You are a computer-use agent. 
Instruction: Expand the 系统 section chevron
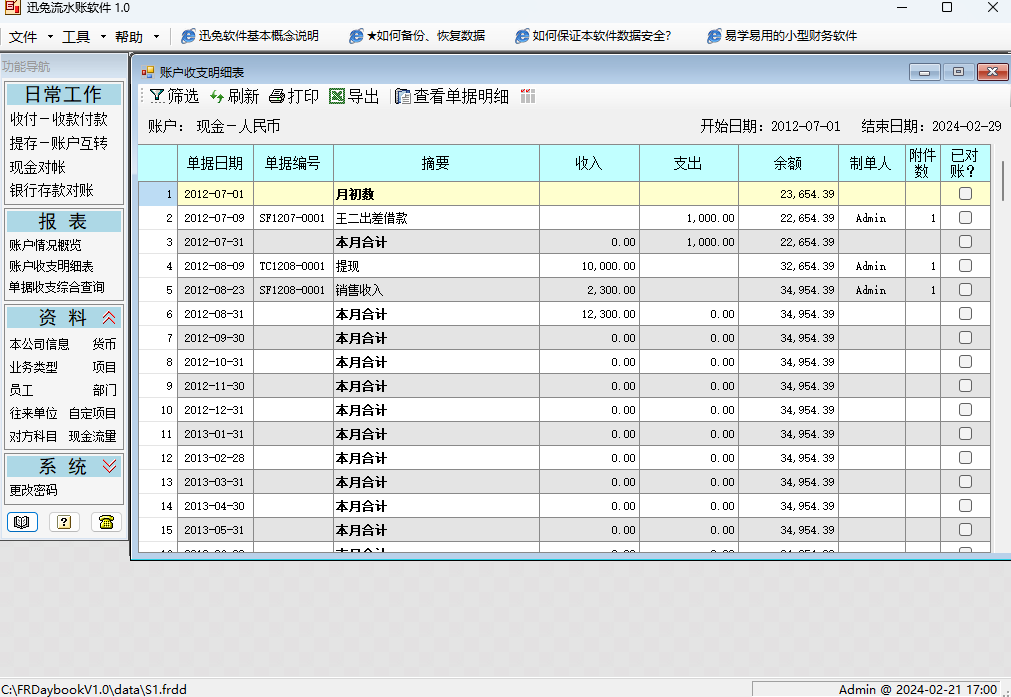[110, 466]
